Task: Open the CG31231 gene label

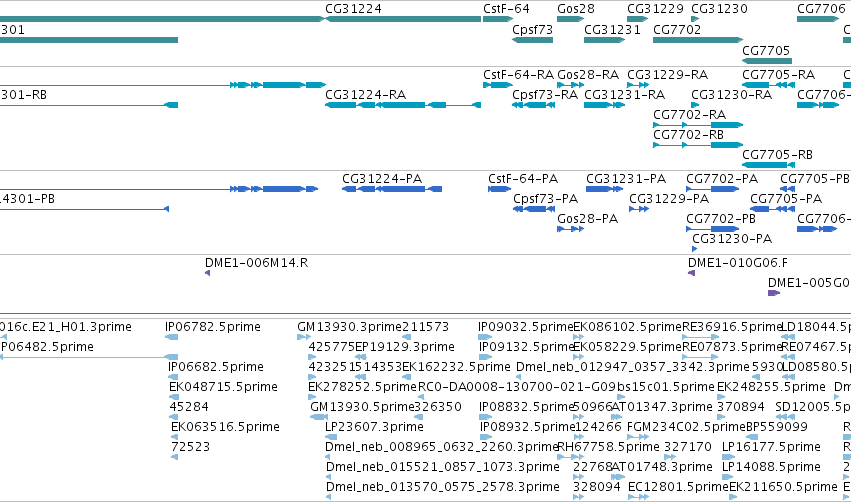Action: [612, 29]
